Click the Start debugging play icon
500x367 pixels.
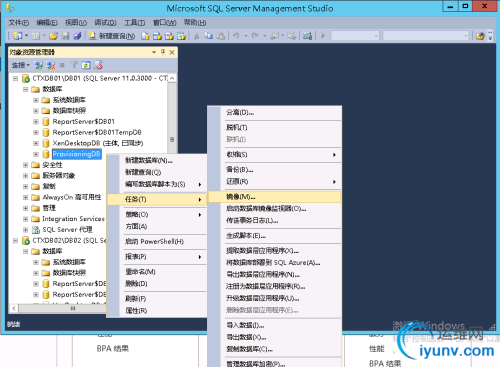pos(323,36)
